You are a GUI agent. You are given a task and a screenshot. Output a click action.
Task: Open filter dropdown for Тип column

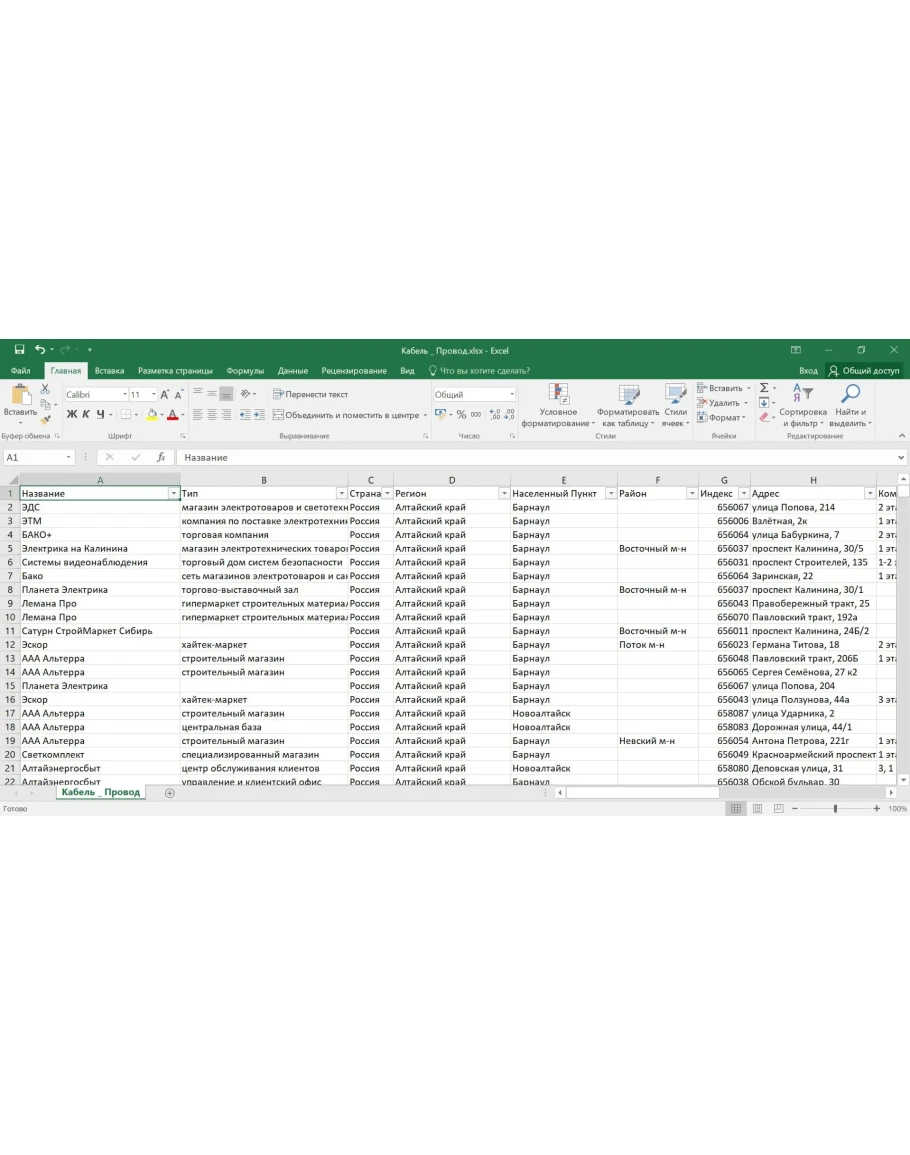[341, 494]
